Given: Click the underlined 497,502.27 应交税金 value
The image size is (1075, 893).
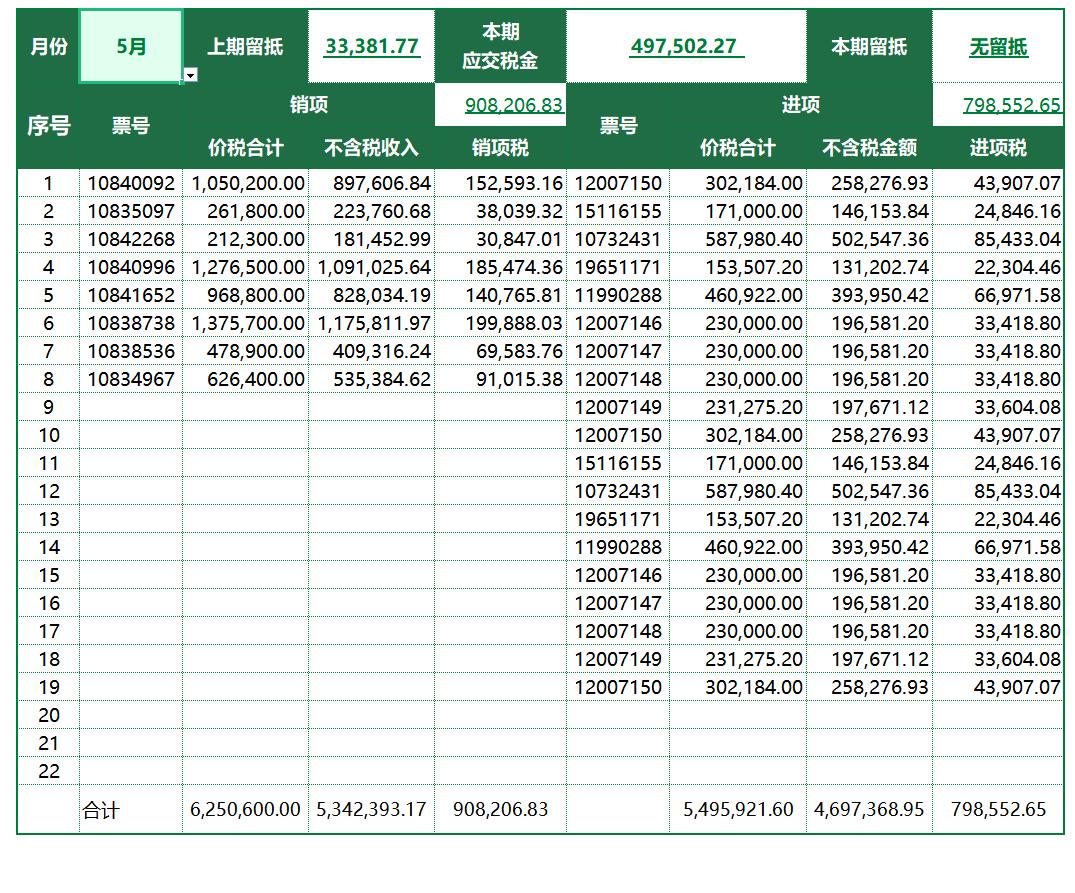Looking at the screenshot, I should tap(686, 44).
